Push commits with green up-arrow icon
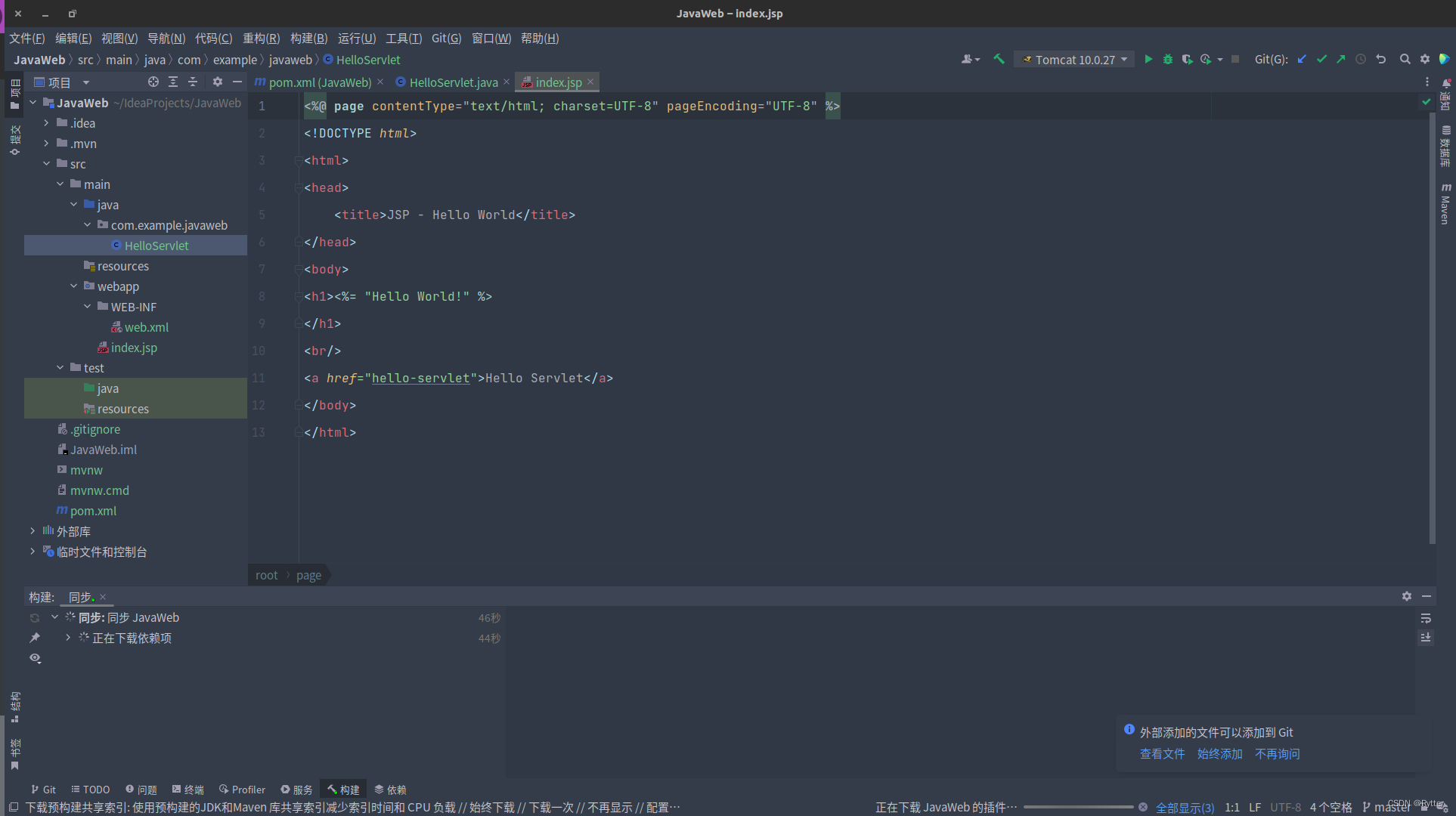This screenshot has height=816, width=1456. point(1340,60)
